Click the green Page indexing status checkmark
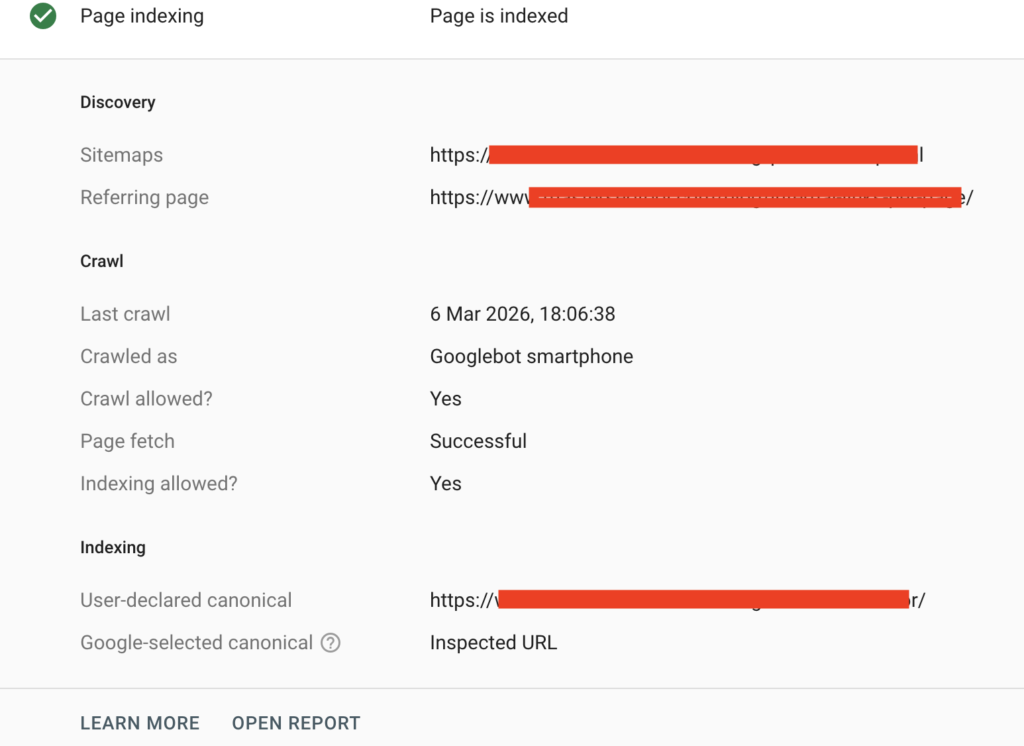 tap(43, 16)
